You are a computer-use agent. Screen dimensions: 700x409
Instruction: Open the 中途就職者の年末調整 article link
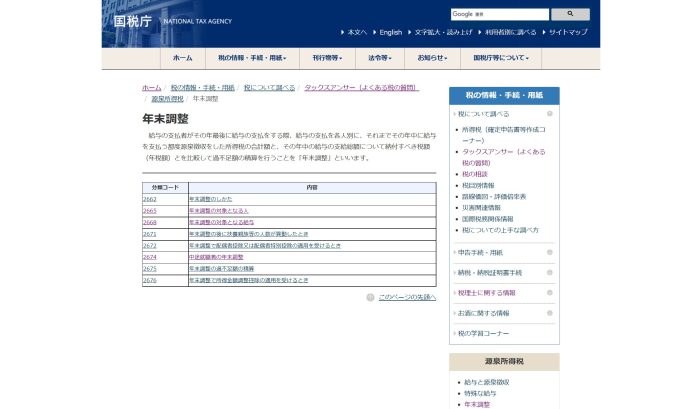click(216, 257)
